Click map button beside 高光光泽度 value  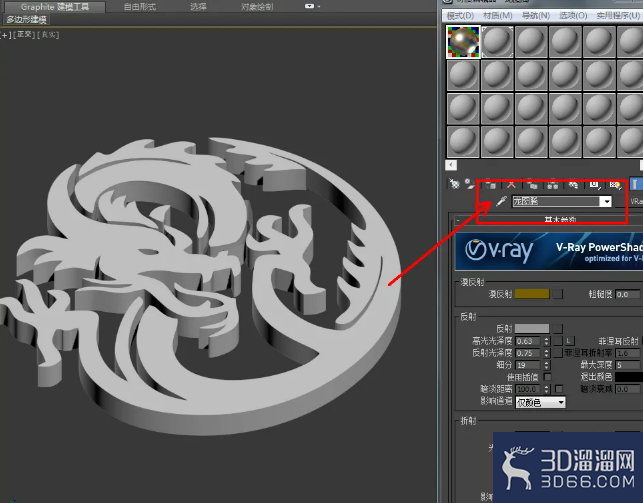pyautogui.click(x=558, y=341)
